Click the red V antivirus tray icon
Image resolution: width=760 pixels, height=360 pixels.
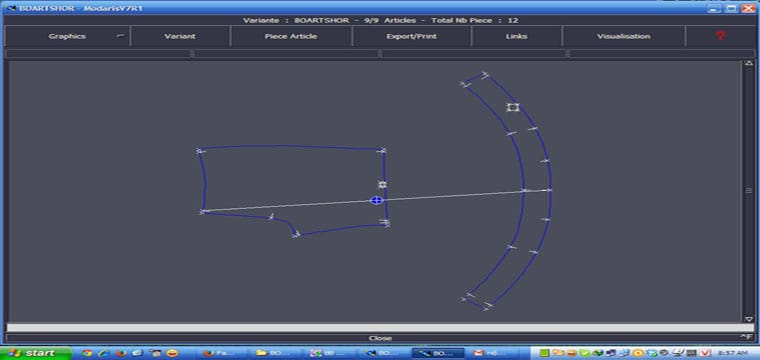(705, 353)
